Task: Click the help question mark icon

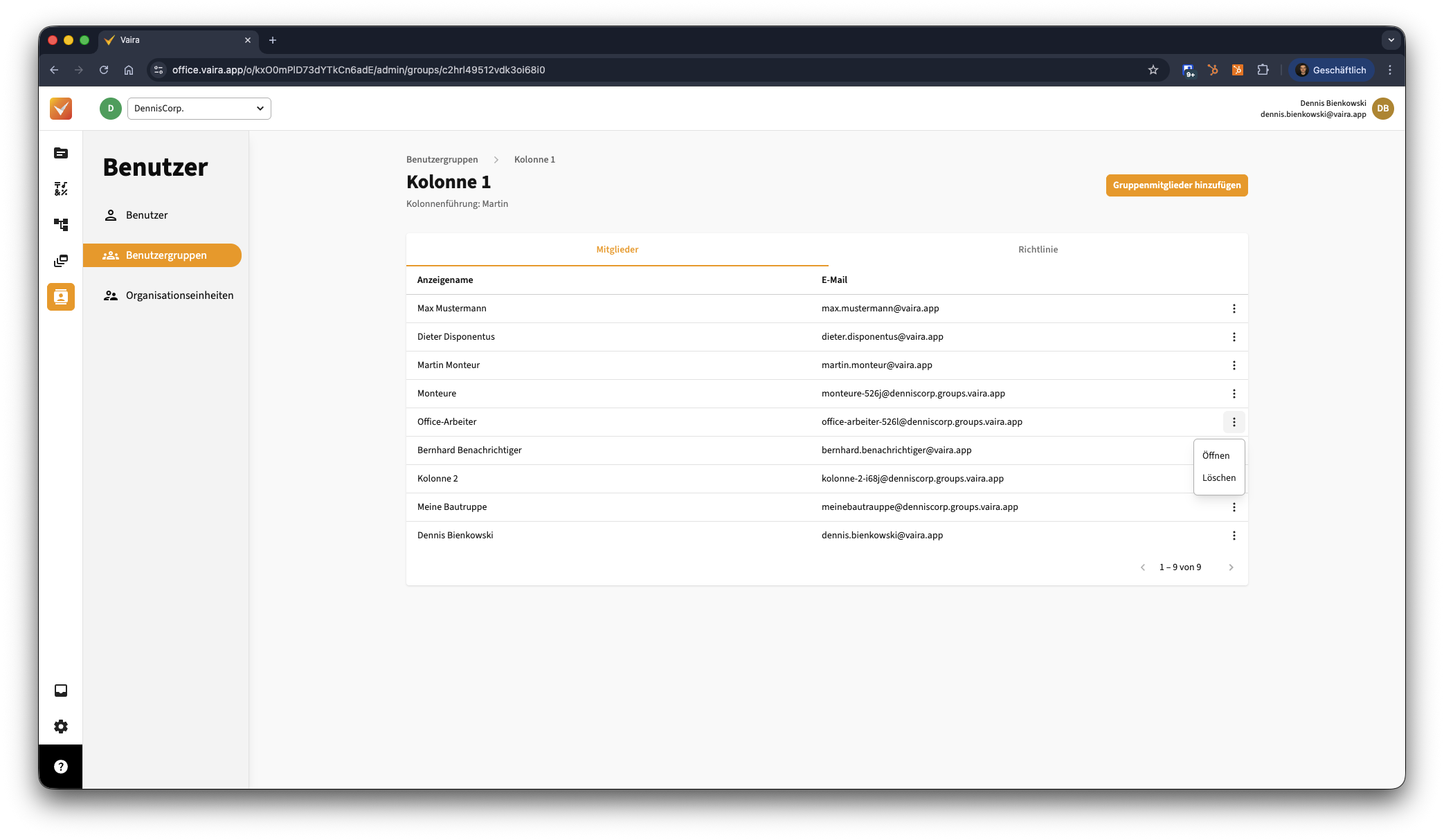Action: [61, 767]
